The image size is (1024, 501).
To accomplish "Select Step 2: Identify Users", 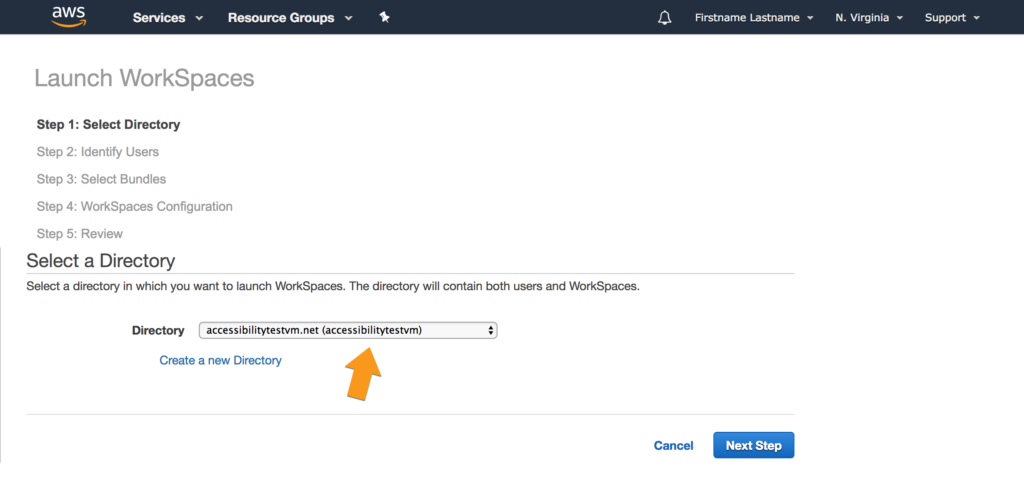I will [98, 152].
